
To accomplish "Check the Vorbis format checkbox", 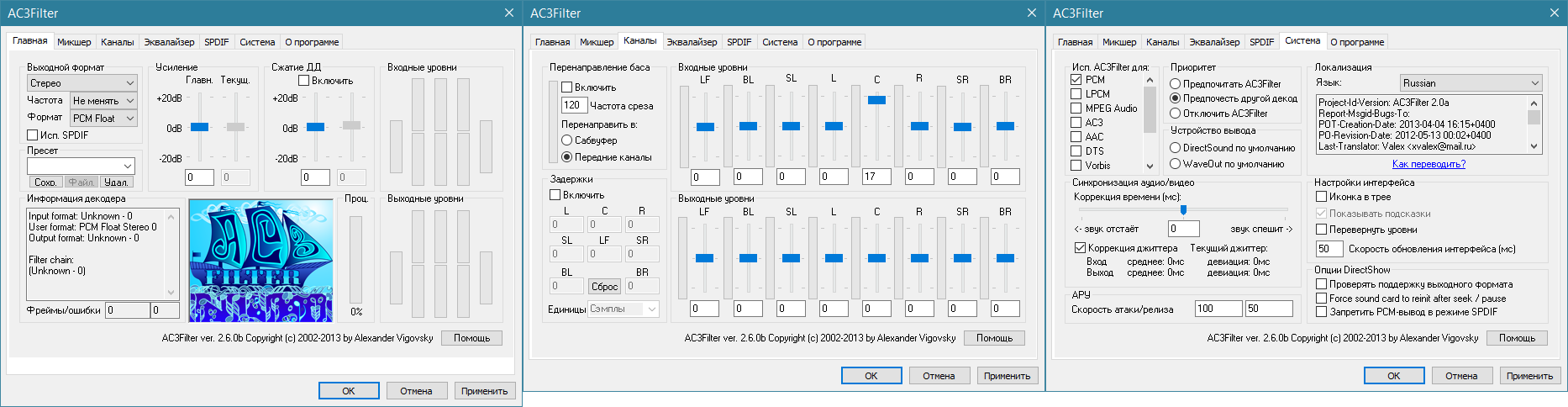I will 1091,166.
